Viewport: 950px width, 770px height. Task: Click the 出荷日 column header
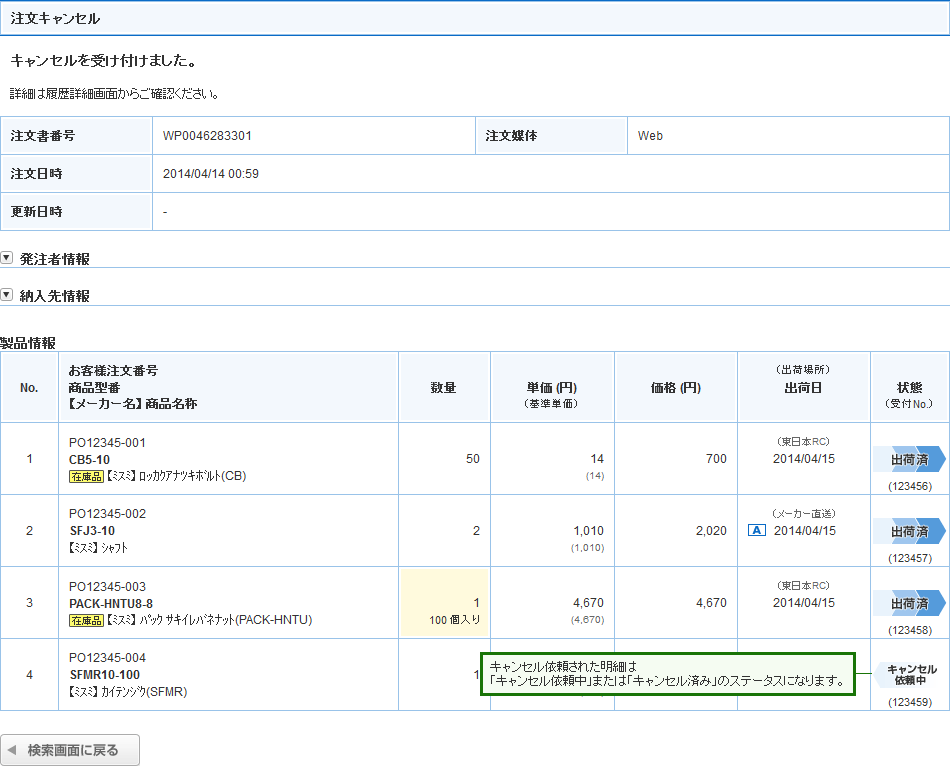tap(803, 387)
